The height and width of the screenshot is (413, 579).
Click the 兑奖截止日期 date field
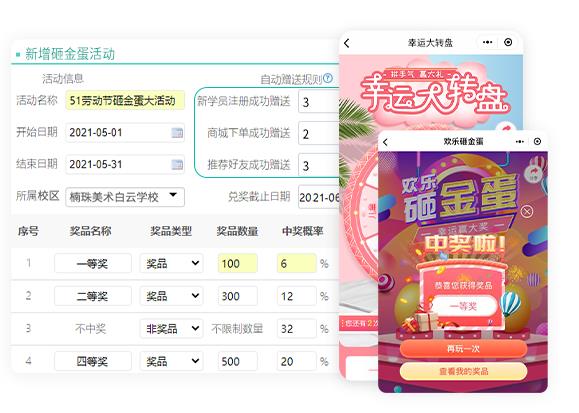(x=319, y=197)
